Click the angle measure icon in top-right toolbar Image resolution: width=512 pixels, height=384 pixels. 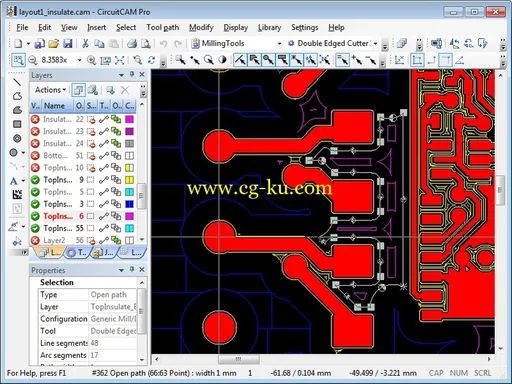(460, 60)
